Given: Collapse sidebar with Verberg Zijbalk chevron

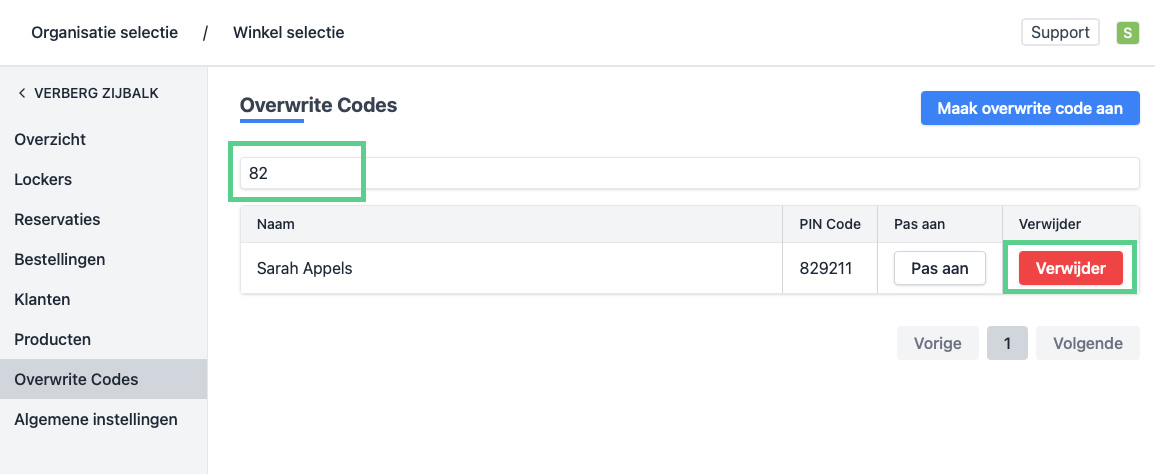Looking at the screenshot, I should click(x=23, y=94).
